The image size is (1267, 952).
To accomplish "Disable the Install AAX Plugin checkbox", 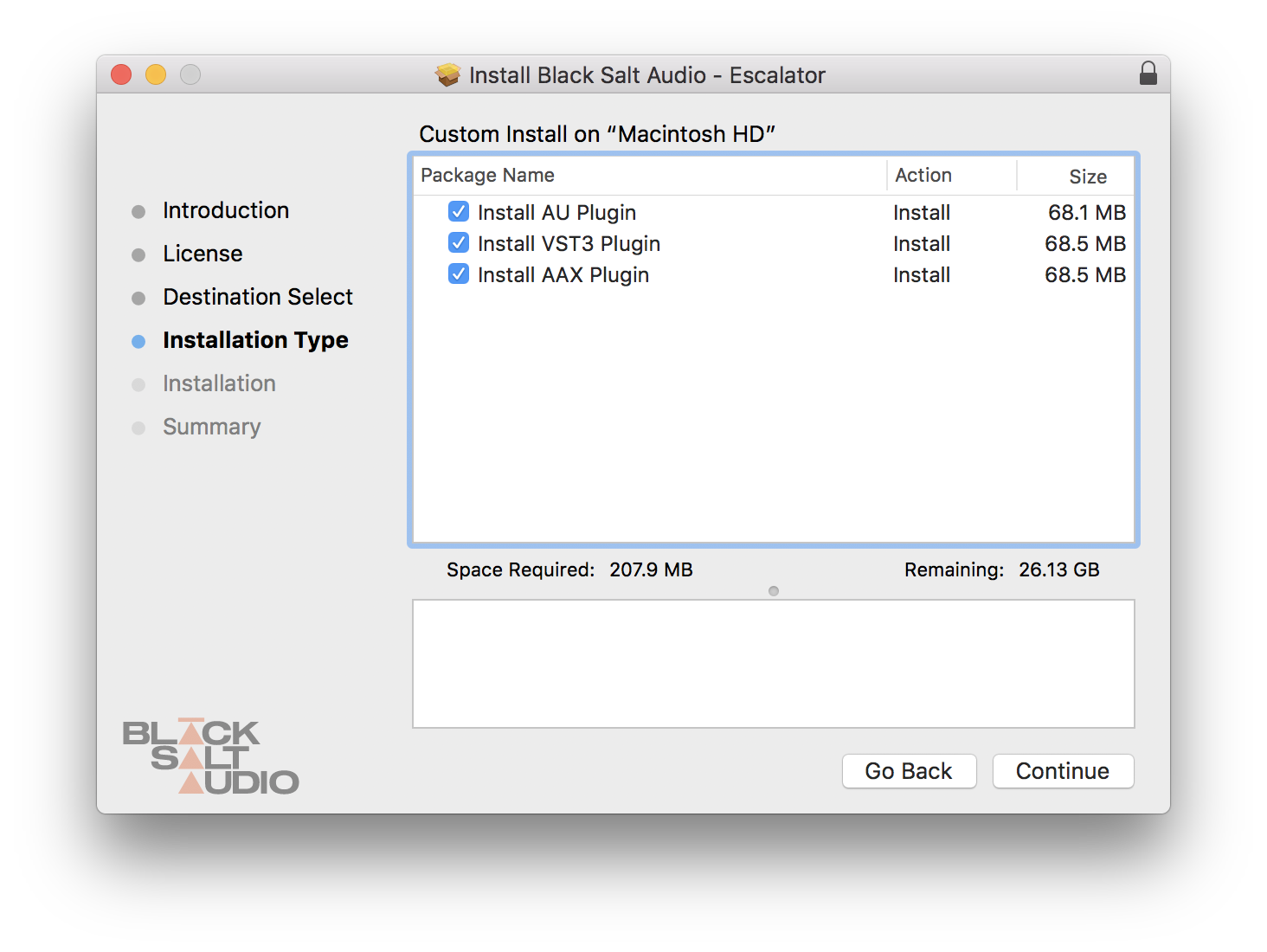I will (x=459, y=274).
